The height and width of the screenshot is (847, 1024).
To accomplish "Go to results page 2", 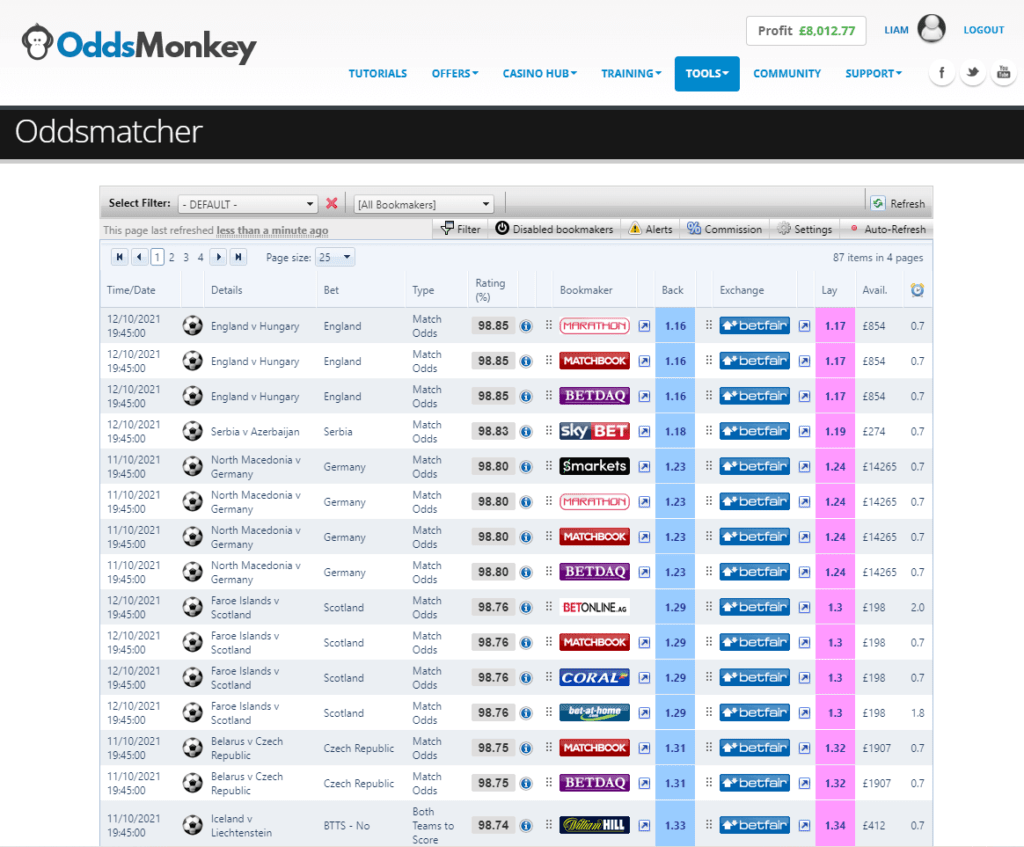I will tap(172, 257).
